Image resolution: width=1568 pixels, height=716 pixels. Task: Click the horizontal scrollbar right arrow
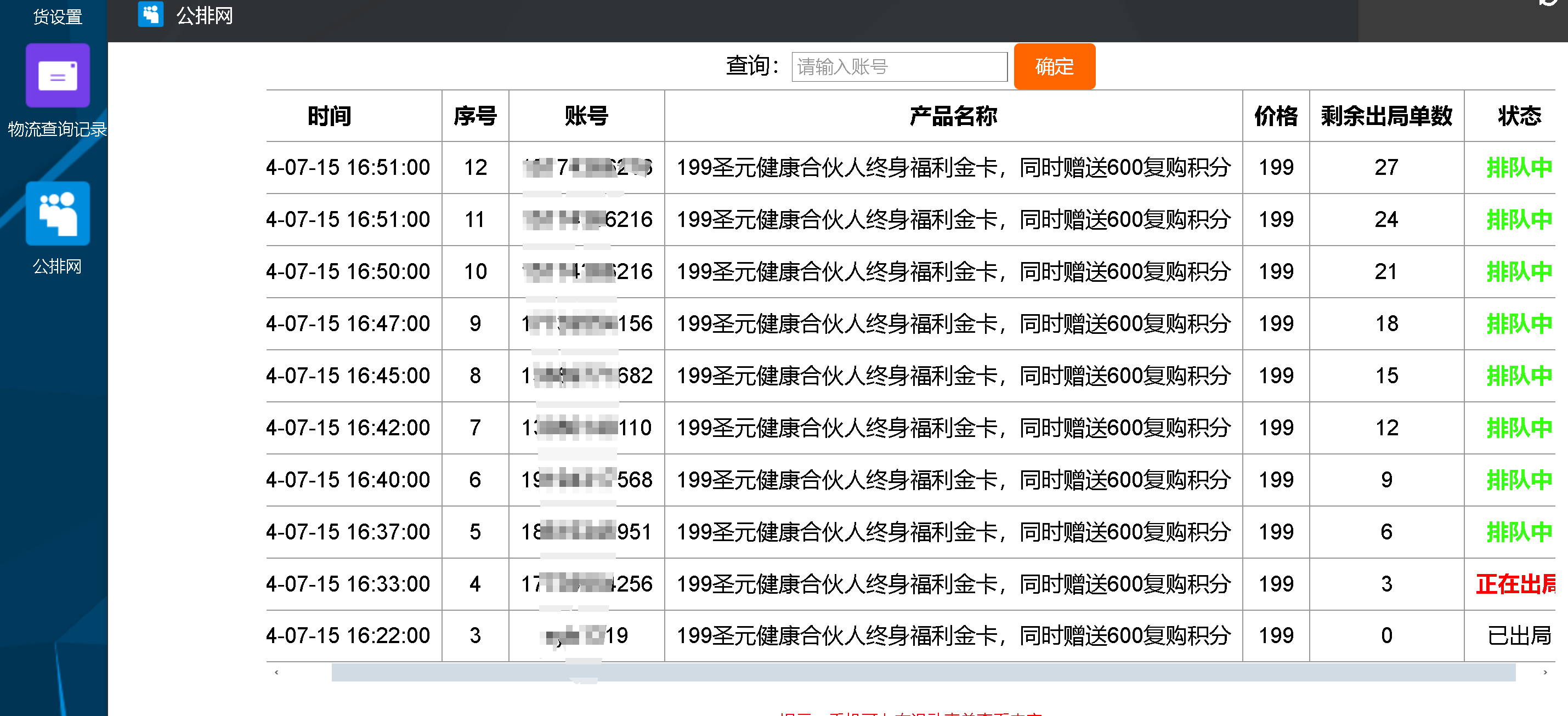tap(1545, 672)
